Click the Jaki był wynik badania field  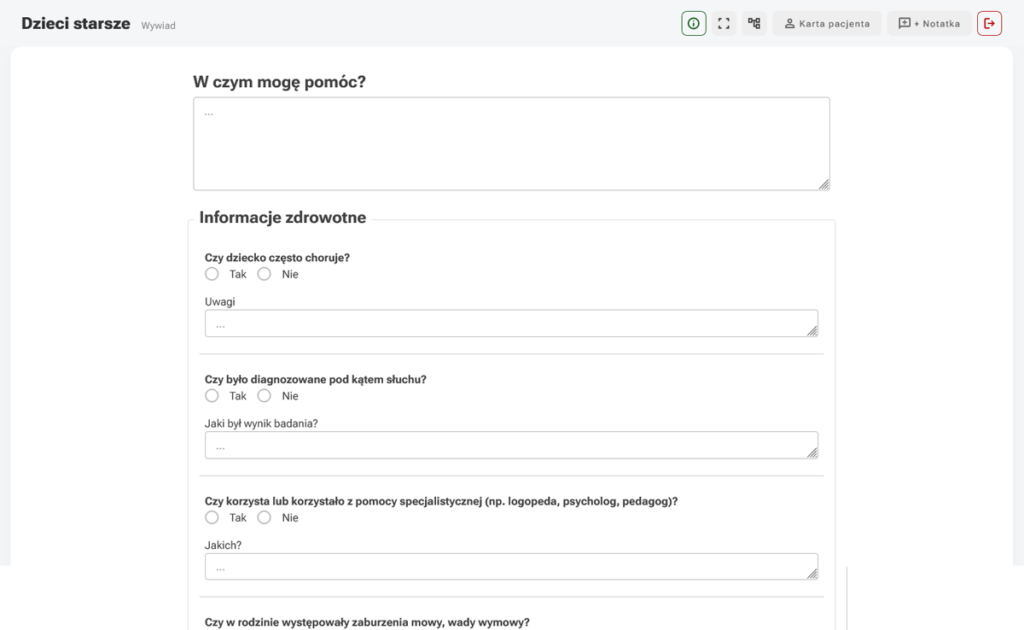tap(511, 445)
